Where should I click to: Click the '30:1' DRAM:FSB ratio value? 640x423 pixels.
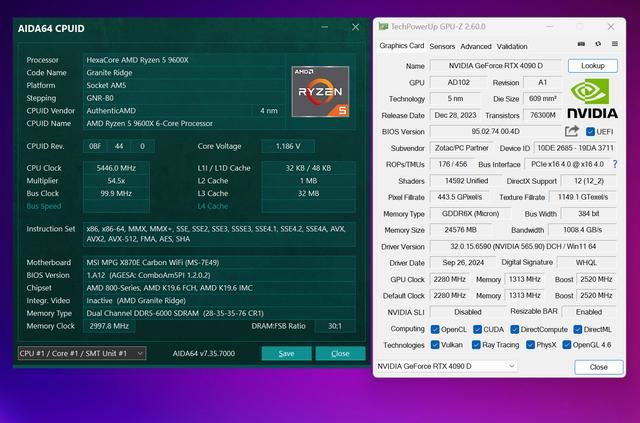tap(335, 326)
